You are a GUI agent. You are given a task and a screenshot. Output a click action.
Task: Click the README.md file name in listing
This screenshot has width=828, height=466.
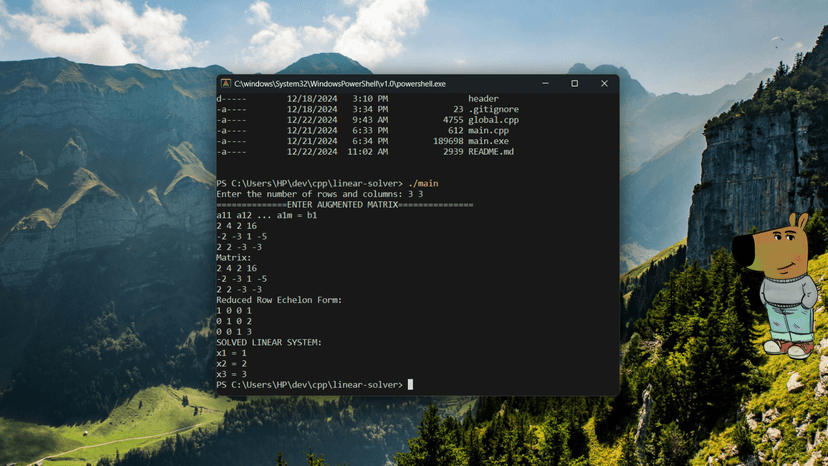click(x=490, y=152)
